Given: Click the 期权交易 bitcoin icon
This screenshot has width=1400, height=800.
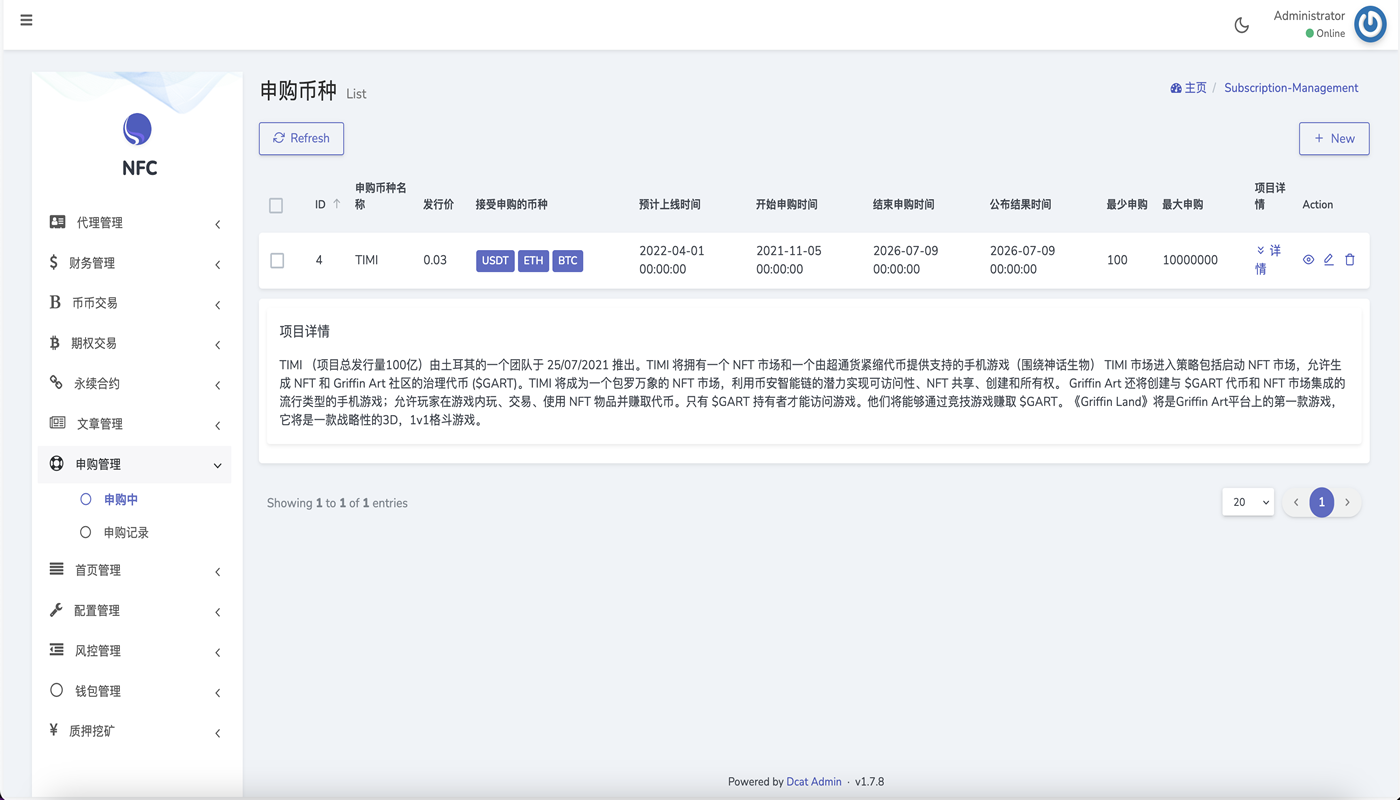Looking at the screenshot, I should (54, 342).
